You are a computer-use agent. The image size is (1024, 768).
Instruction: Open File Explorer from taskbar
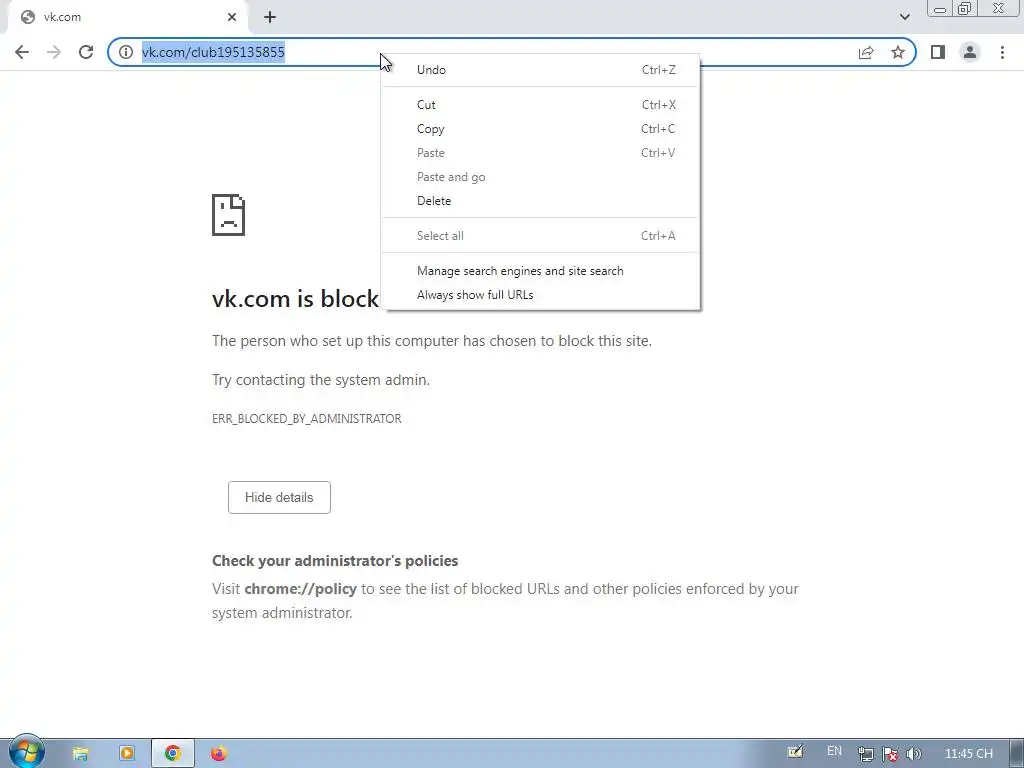pos(80,754)
